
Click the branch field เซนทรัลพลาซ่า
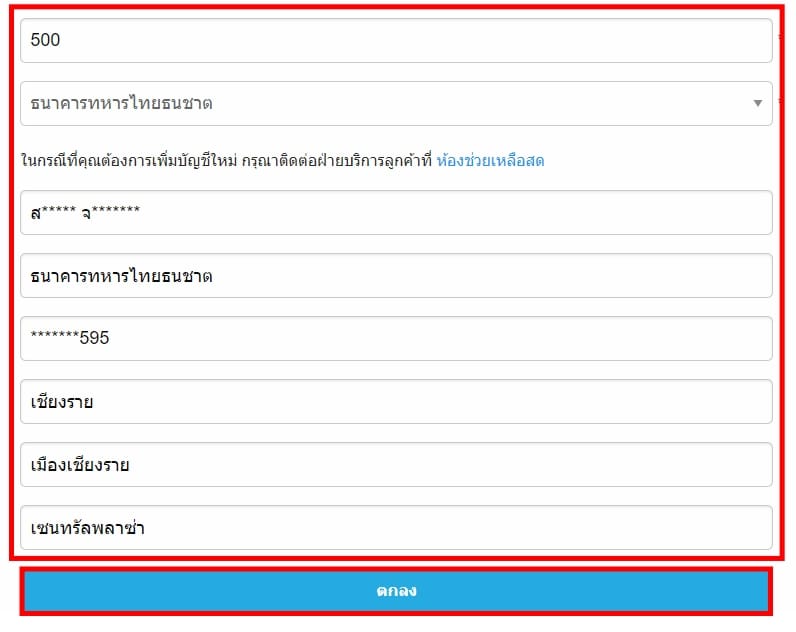(x=396, y=527)
